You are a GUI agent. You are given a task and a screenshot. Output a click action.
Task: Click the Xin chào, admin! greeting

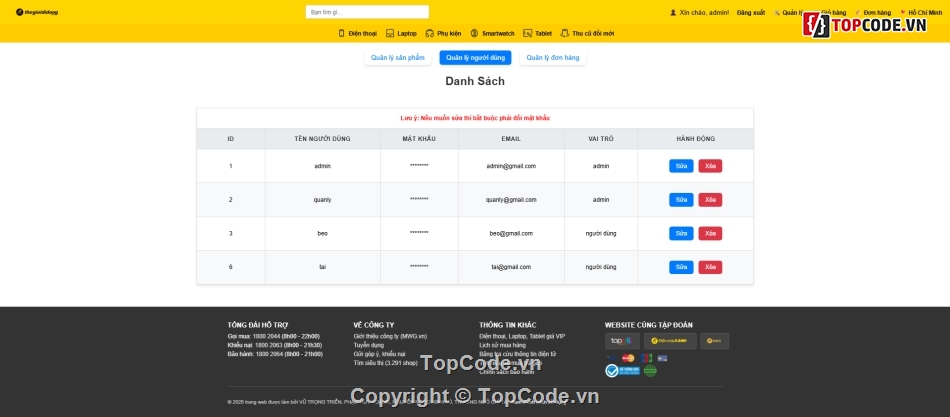coord(704,13)
